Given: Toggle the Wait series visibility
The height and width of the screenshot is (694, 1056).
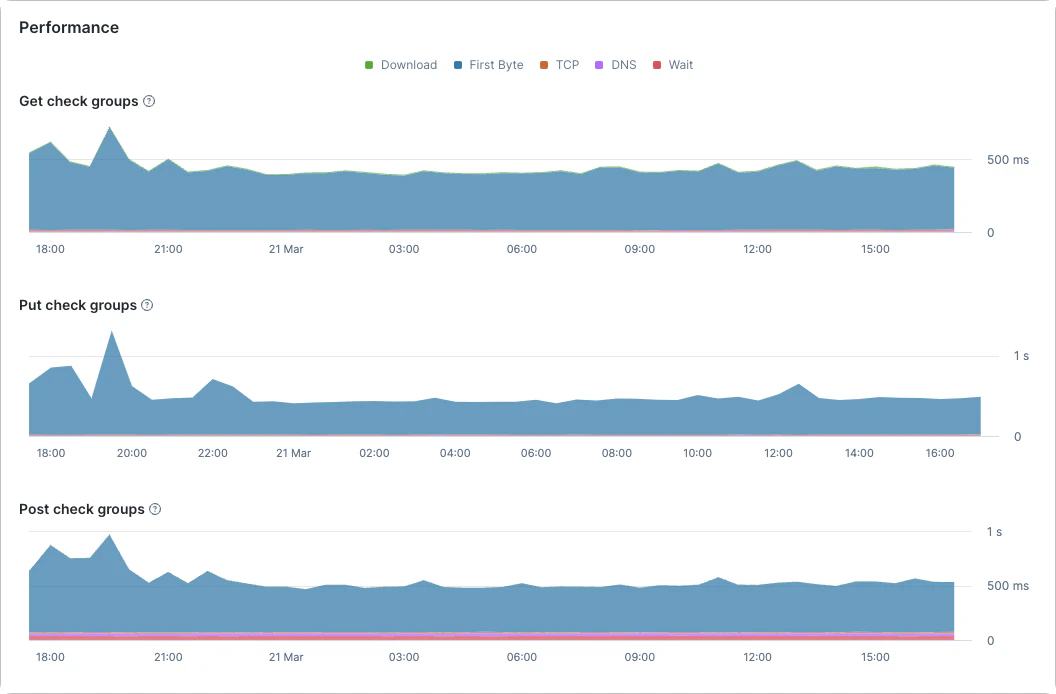Looking at the screenshot, I should click(x=672, y=64).
